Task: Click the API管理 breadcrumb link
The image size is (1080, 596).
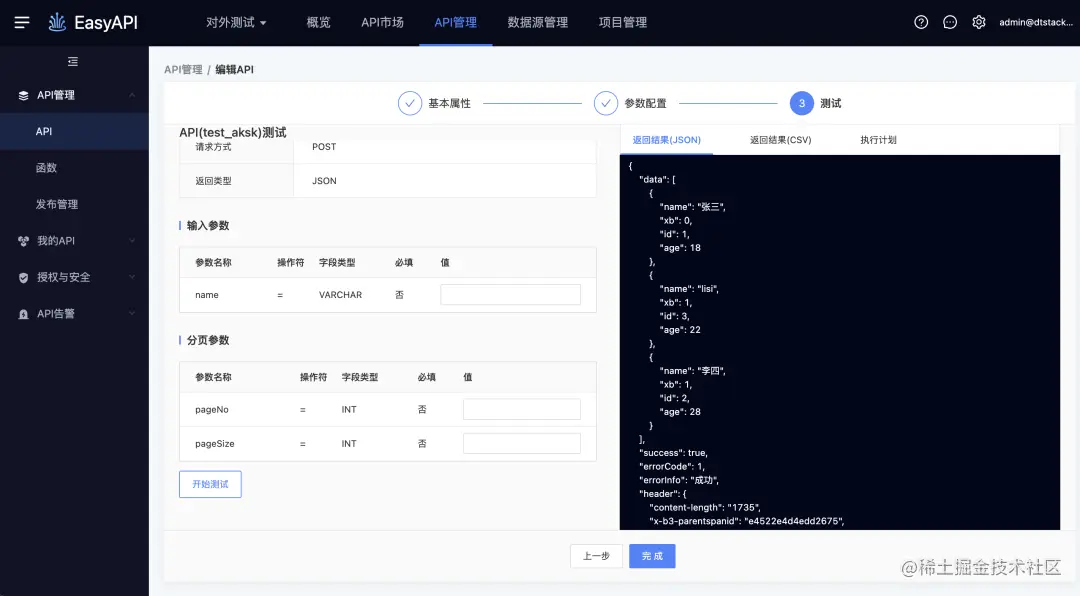Action: click(183, 70)
